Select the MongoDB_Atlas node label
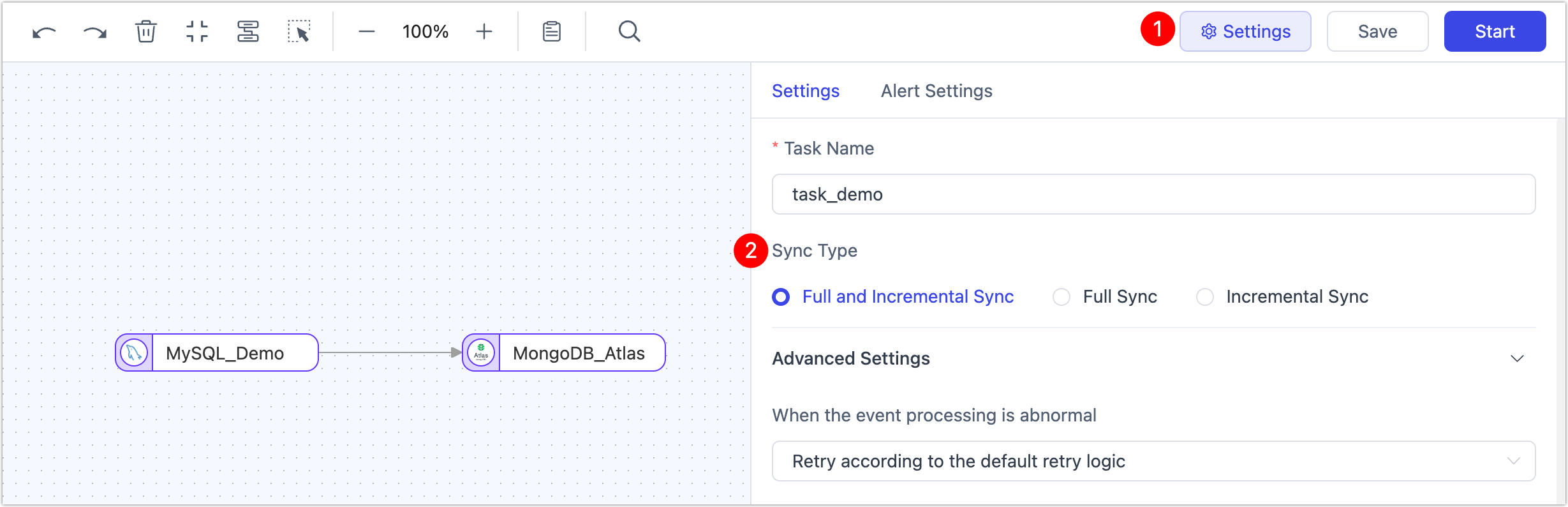Image resolution: width=1568 pixels, height=507 pixels. [x=579, y=353]
